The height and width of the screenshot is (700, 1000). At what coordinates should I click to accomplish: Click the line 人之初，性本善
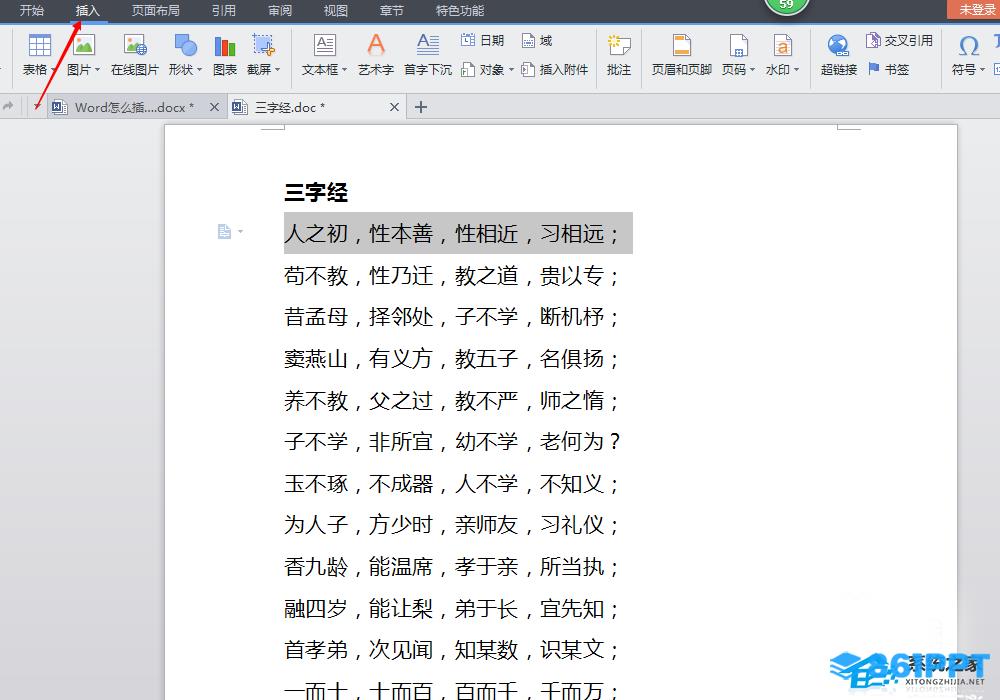coord(452,233)
